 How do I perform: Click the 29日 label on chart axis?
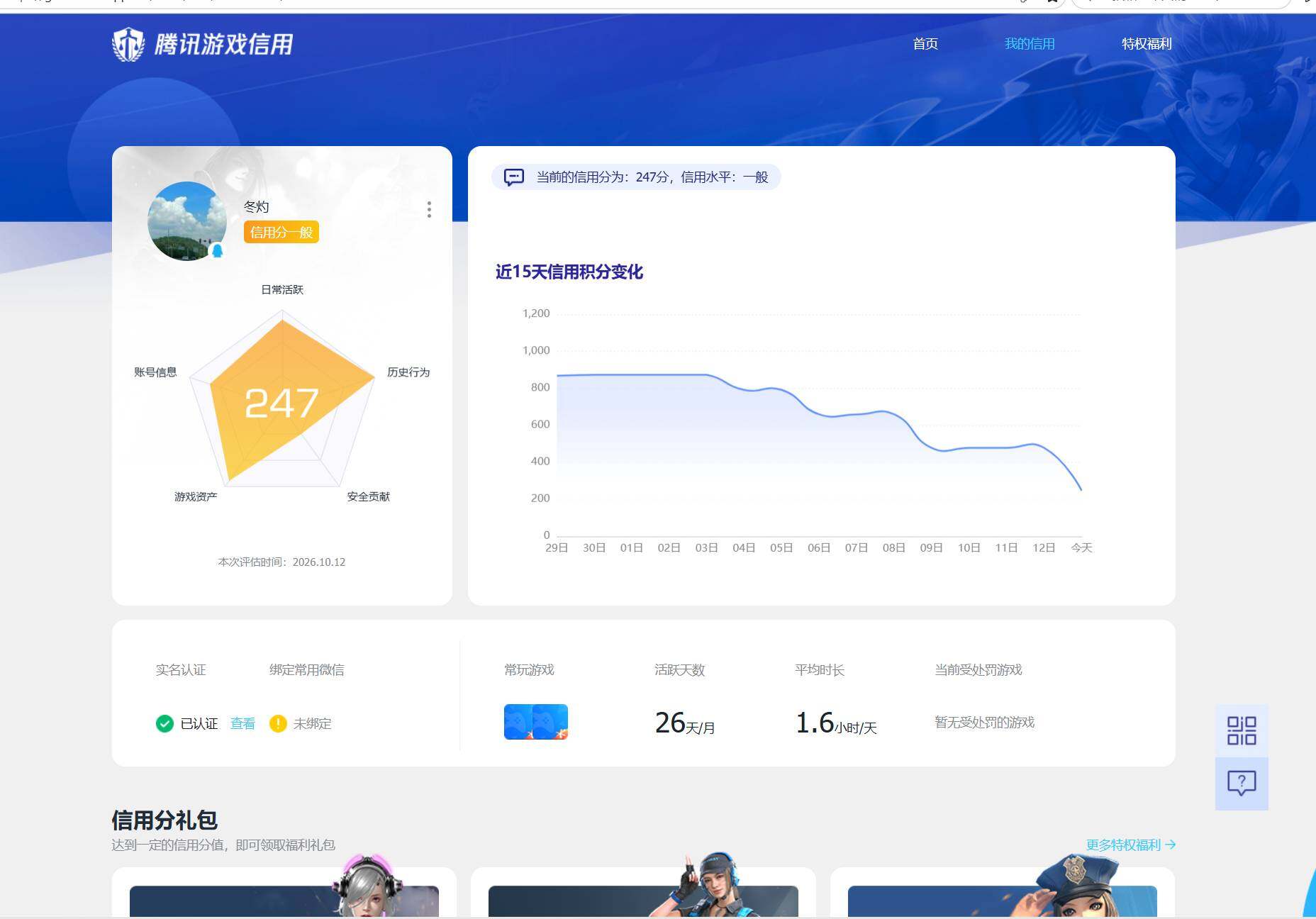pyautogui.click(x=557, y=547)
